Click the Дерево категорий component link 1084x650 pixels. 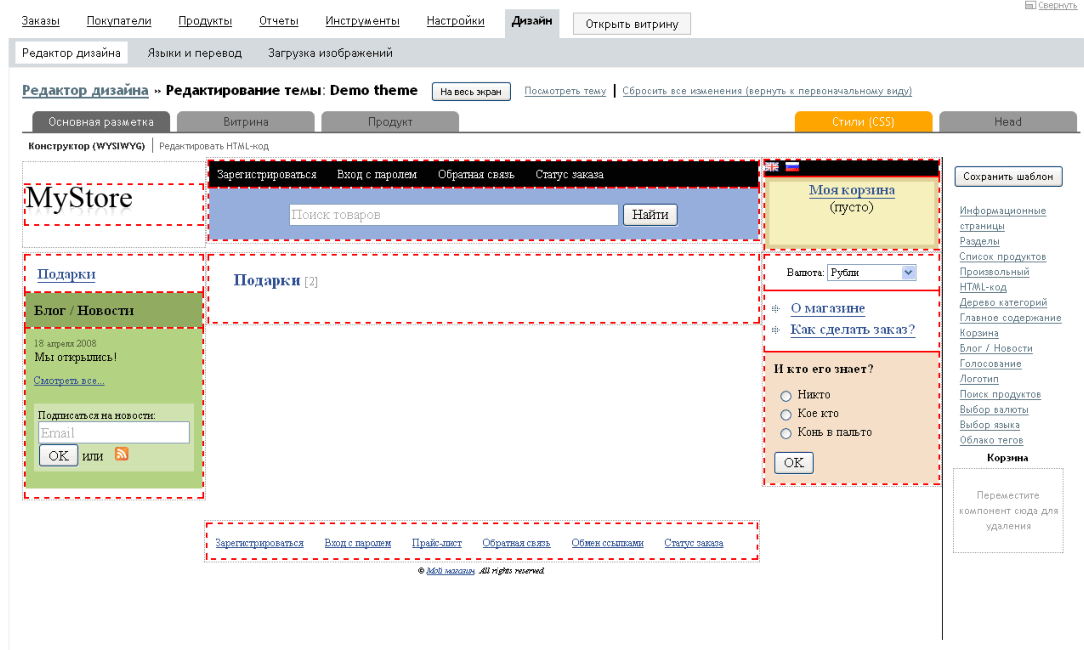click(x=1003, y=303)
